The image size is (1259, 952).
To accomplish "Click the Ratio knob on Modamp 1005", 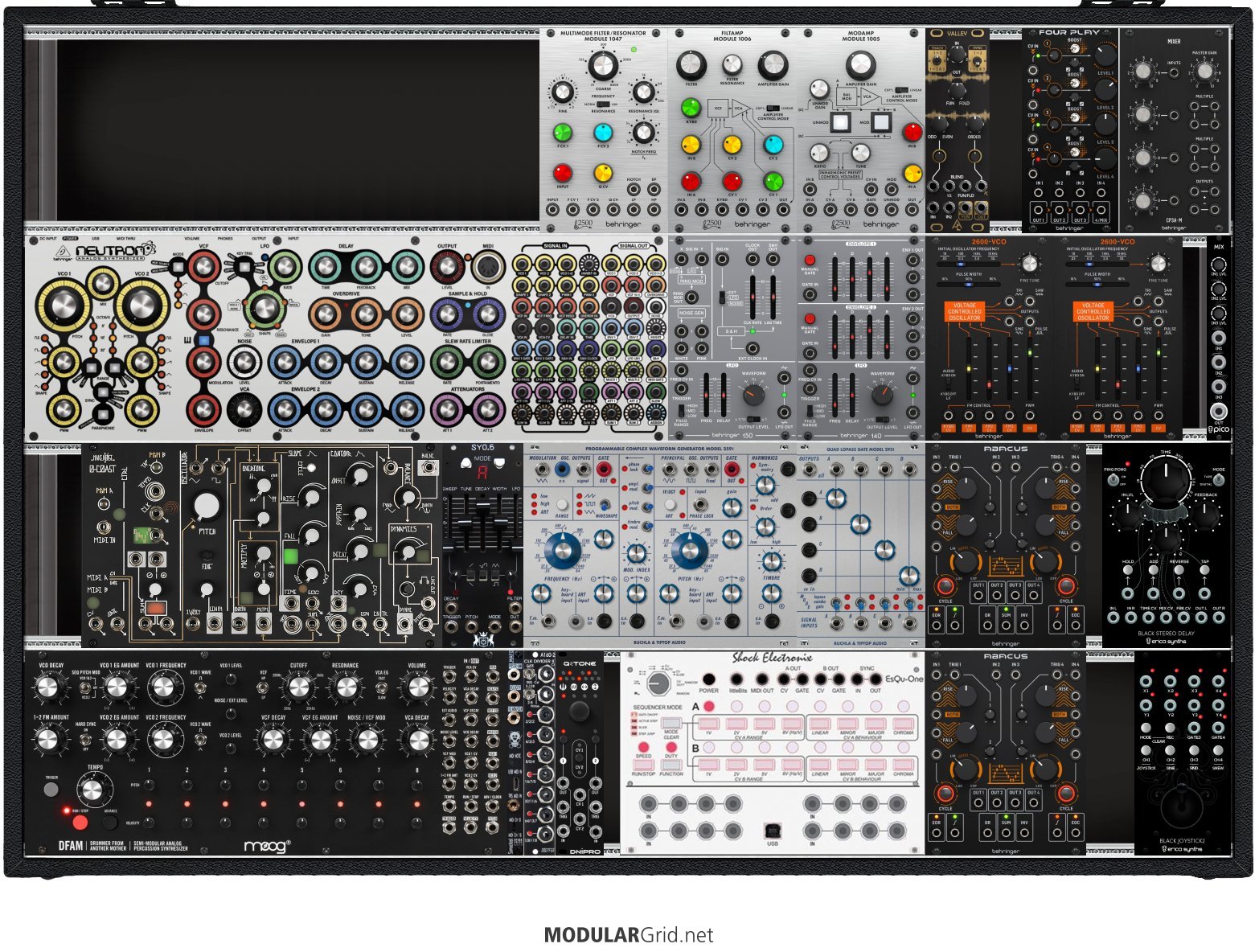I will tap(819, 153).
